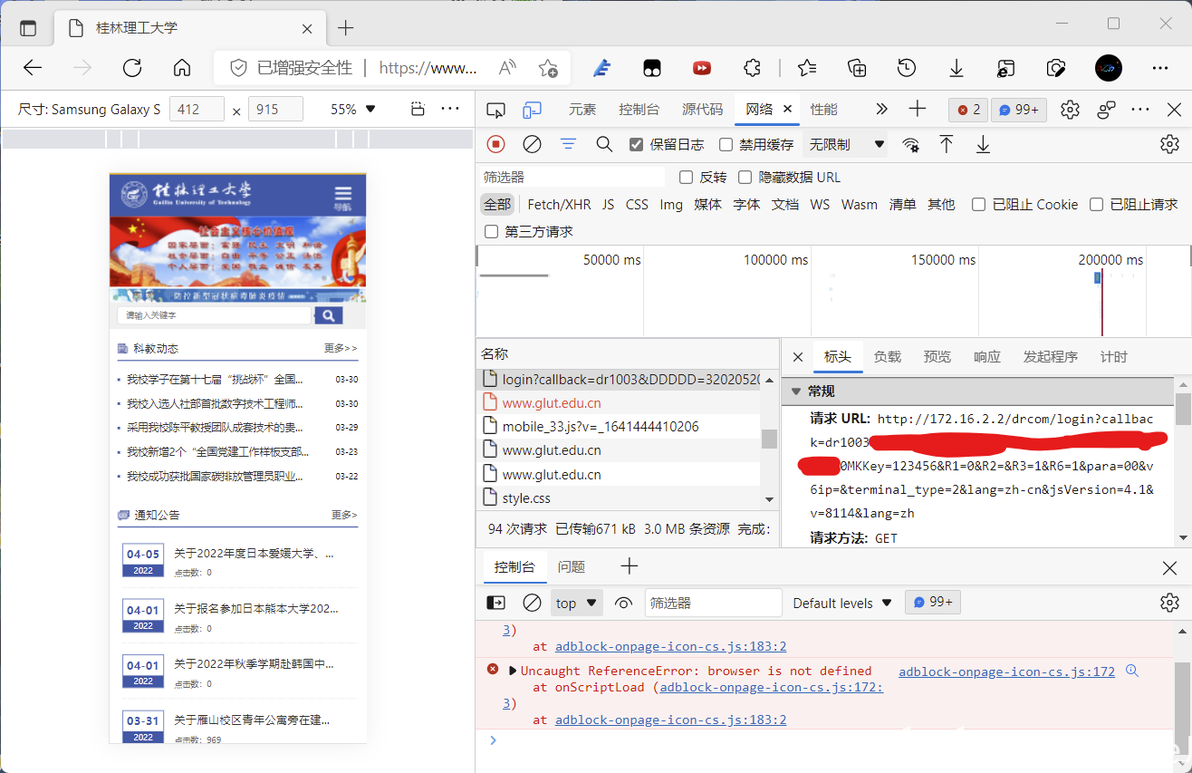Viewport: 1192px width, 773px height.
Task: Open Default levels dropdown
Action: pyautogui.click(x=842, y=603)
